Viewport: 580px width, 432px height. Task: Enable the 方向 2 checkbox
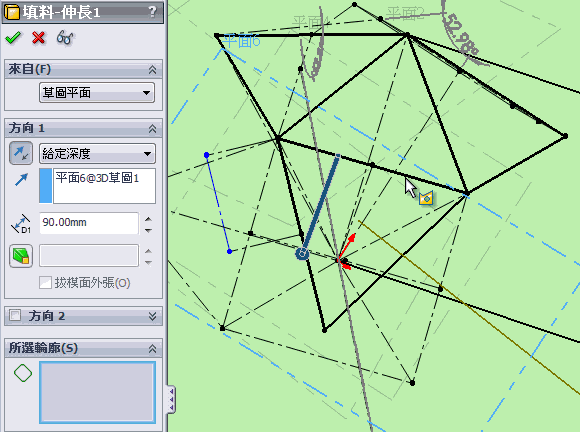15,315
